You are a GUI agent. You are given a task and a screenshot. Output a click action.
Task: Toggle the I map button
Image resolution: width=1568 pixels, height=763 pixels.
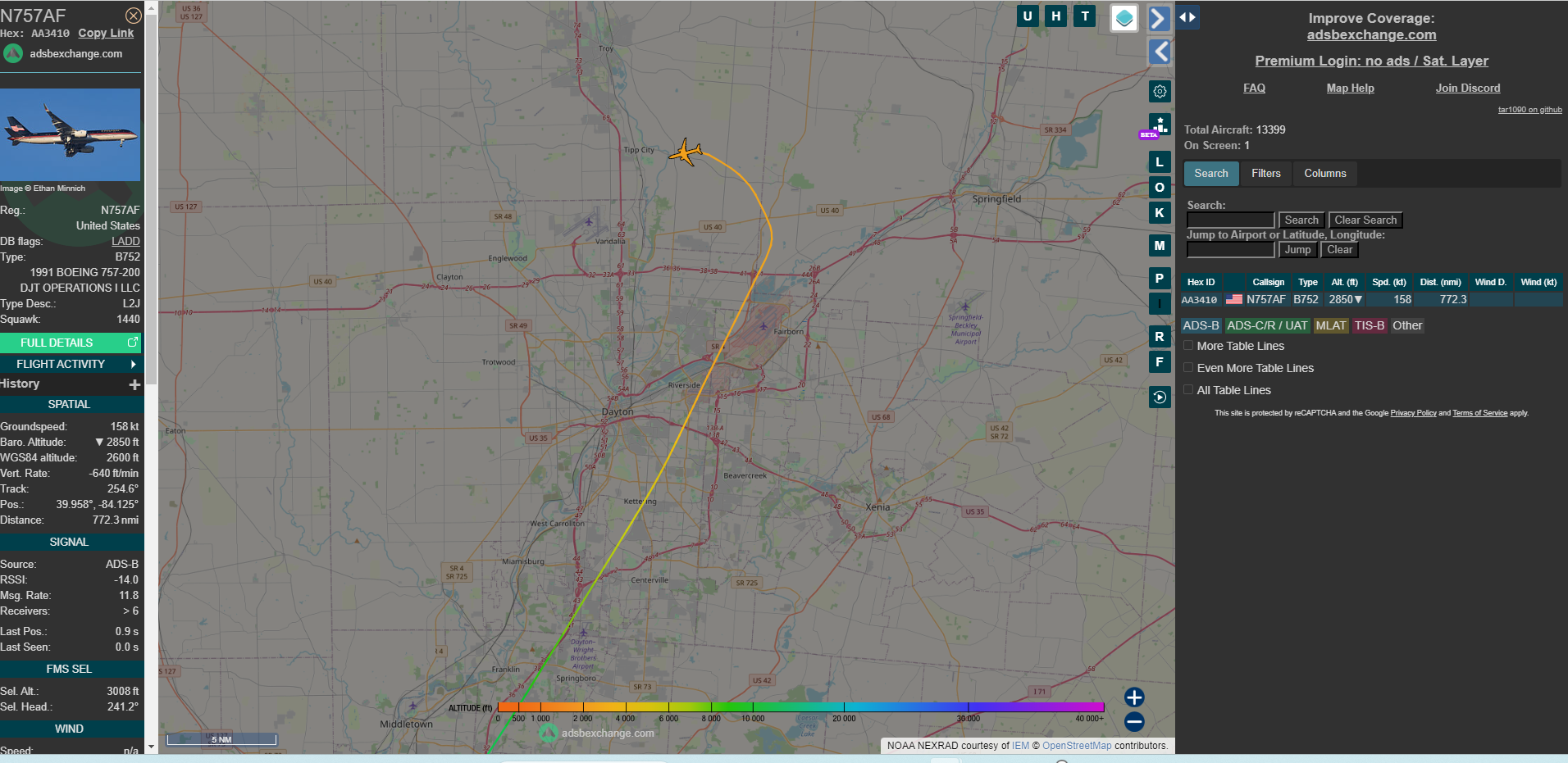[x=1160, y=303]
